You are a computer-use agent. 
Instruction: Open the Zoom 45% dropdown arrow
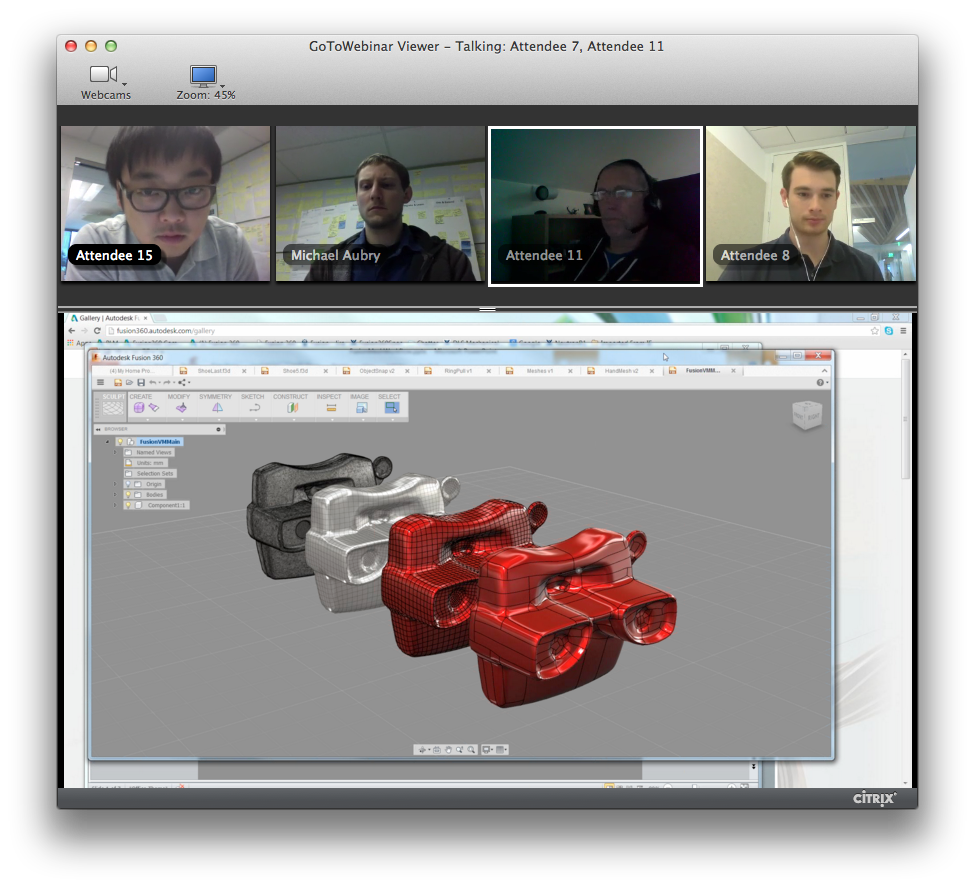[x=223, y=86]
